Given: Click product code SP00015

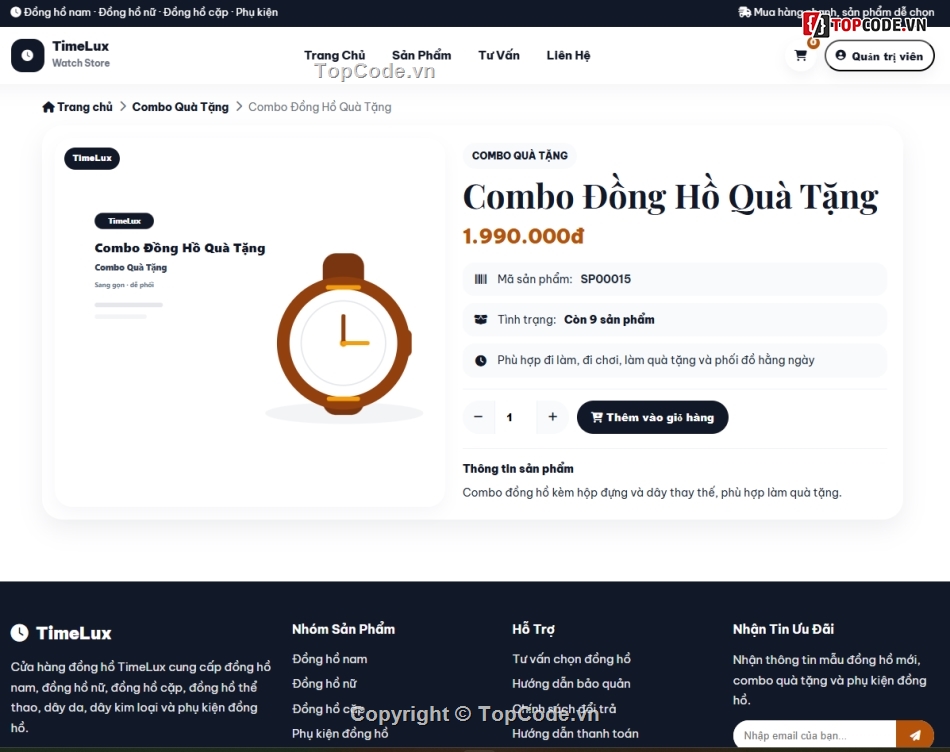Looking at the screenshot, I should pos(606,279).
